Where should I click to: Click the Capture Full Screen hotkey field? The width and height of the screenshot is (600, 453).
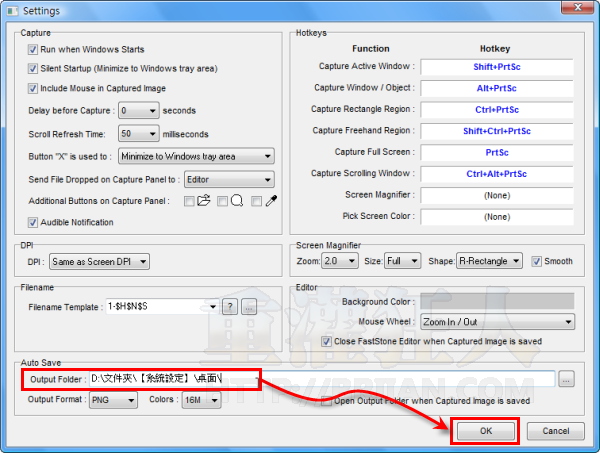tap(495, 152)
